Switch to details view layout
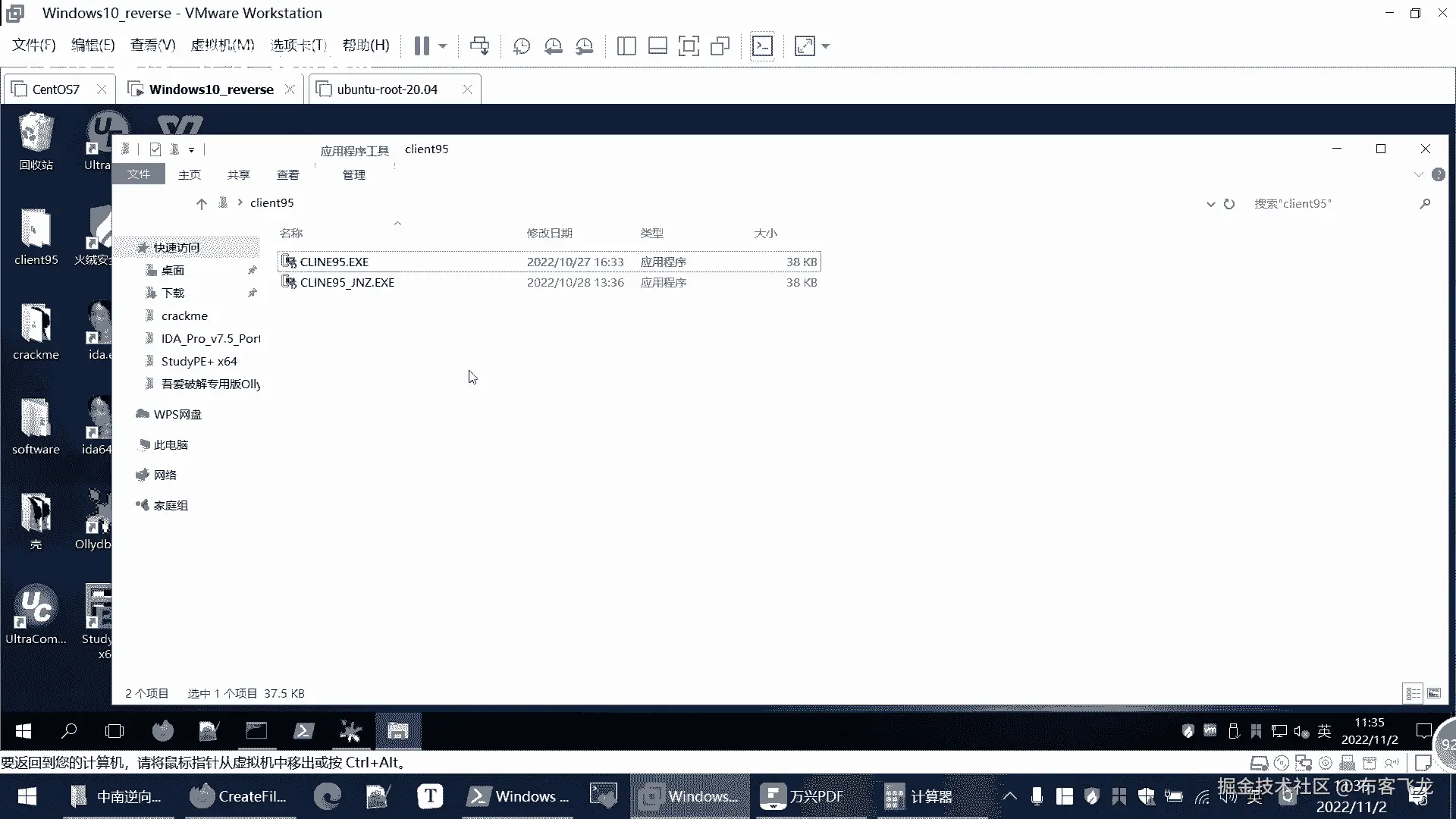This screenshot has width=1456, height=819. tap(1413, 693)
